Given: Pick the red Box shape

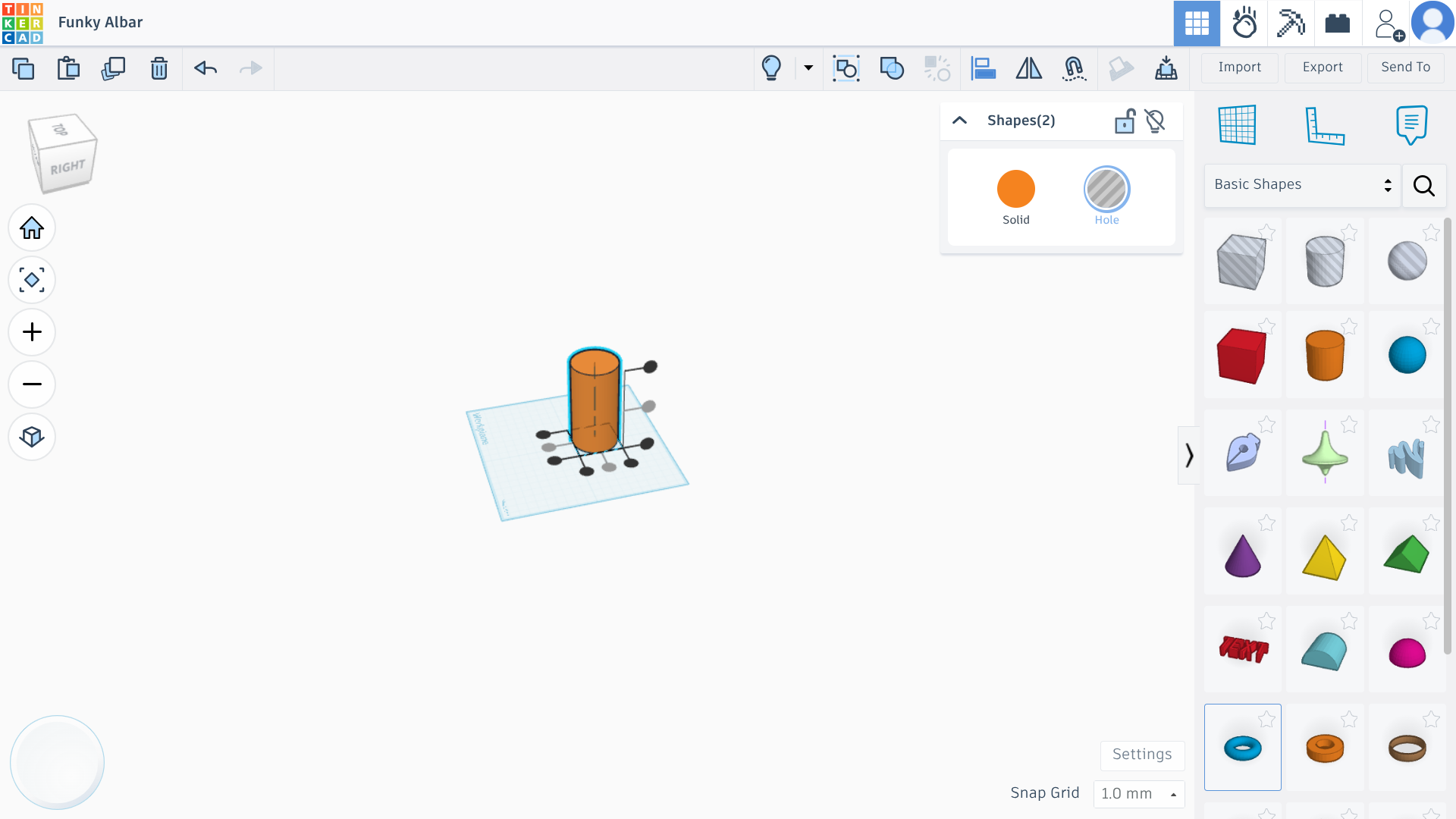Looking at the screenshot, I should 1242,355.
